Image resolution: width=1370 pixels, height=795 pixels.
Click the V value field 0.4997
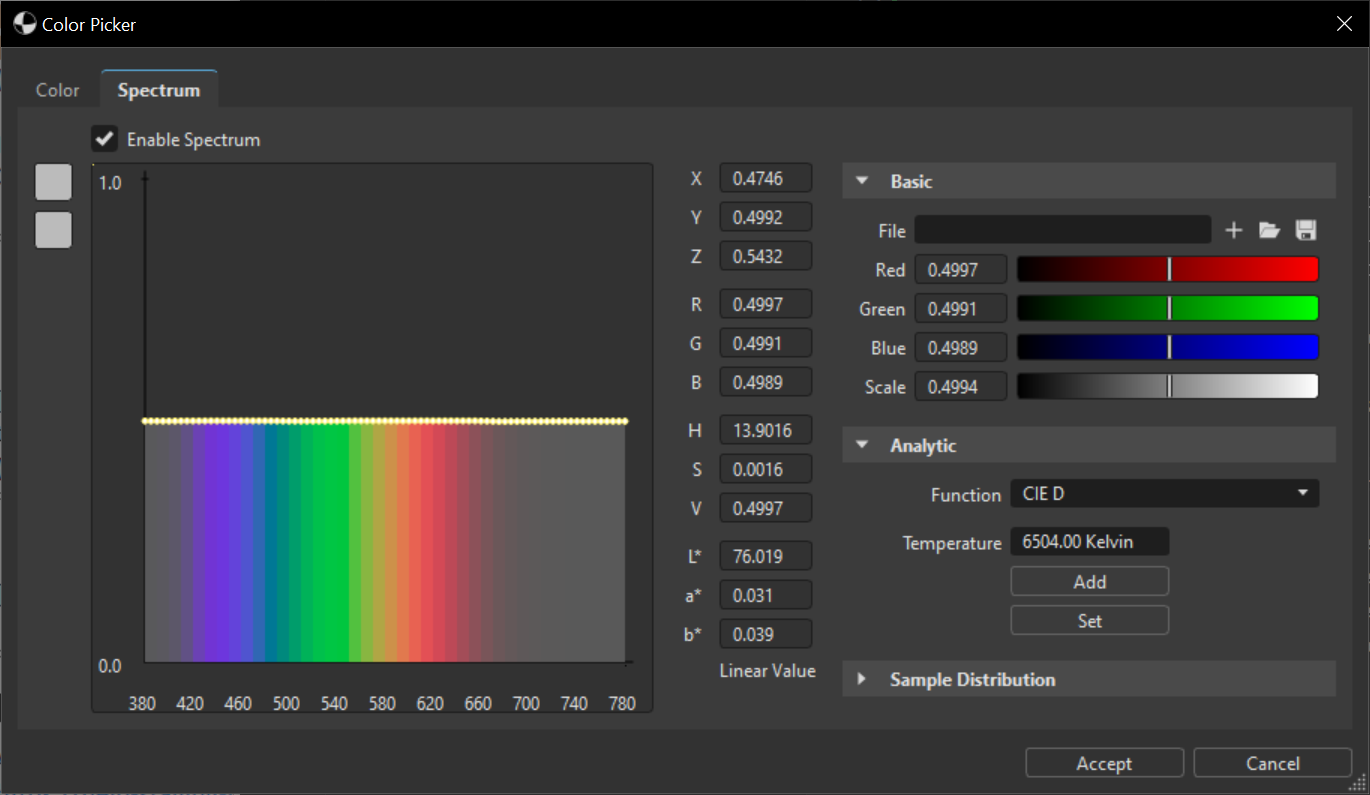click(766, 508)
